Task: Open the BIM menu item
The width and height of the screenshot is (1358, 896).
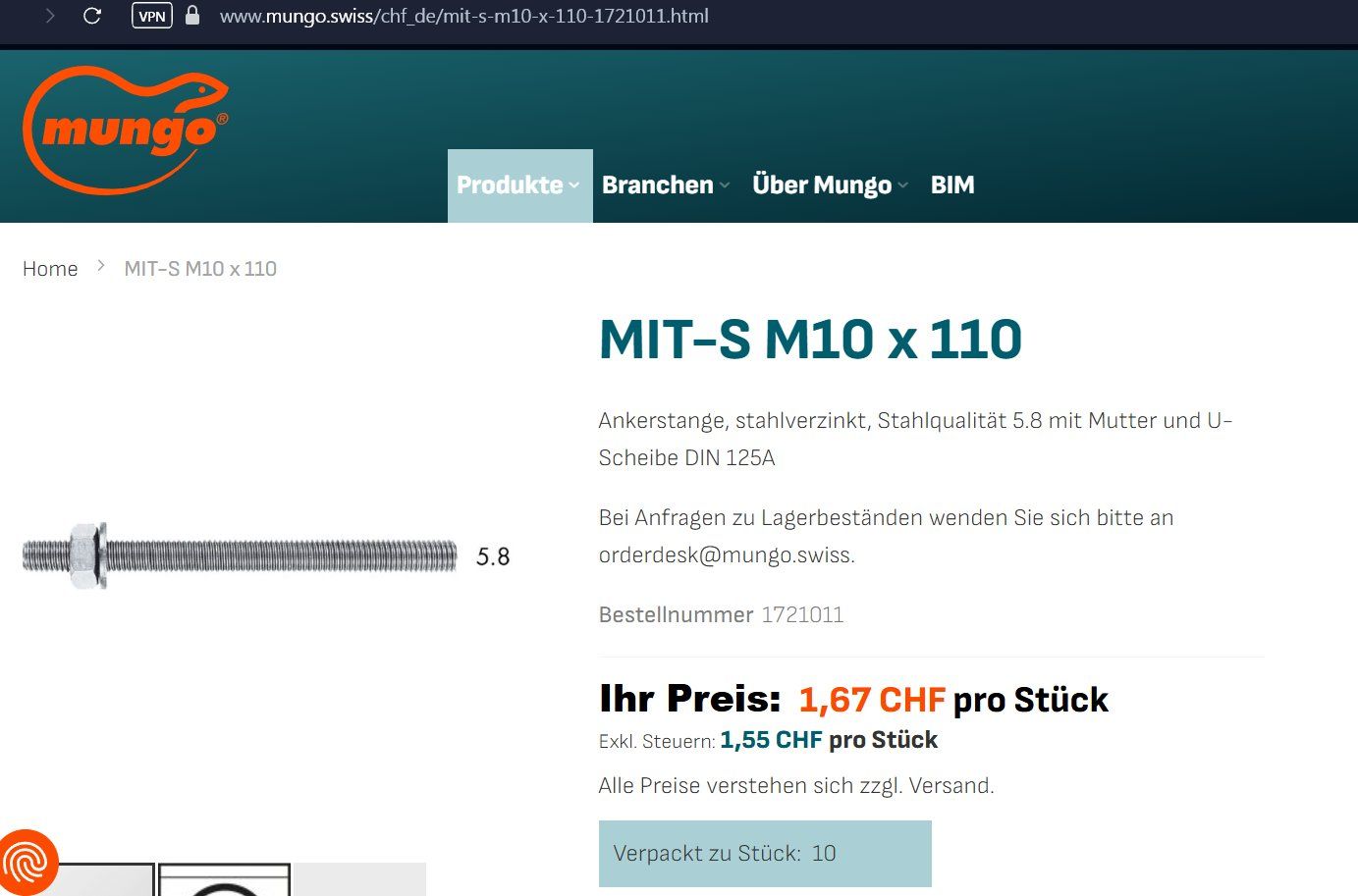Action: [x=951, y=185]
